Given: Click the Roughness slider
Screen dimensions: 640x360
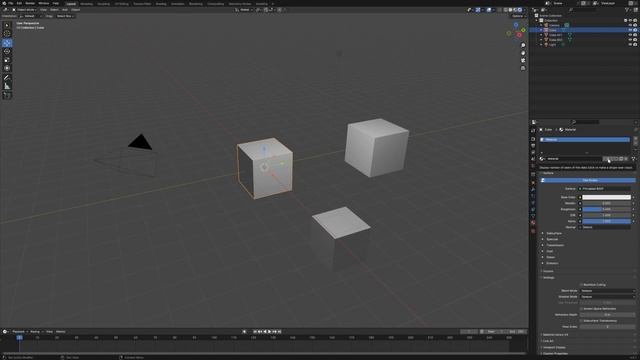Looking at the screenshot, I should (607, 209).
